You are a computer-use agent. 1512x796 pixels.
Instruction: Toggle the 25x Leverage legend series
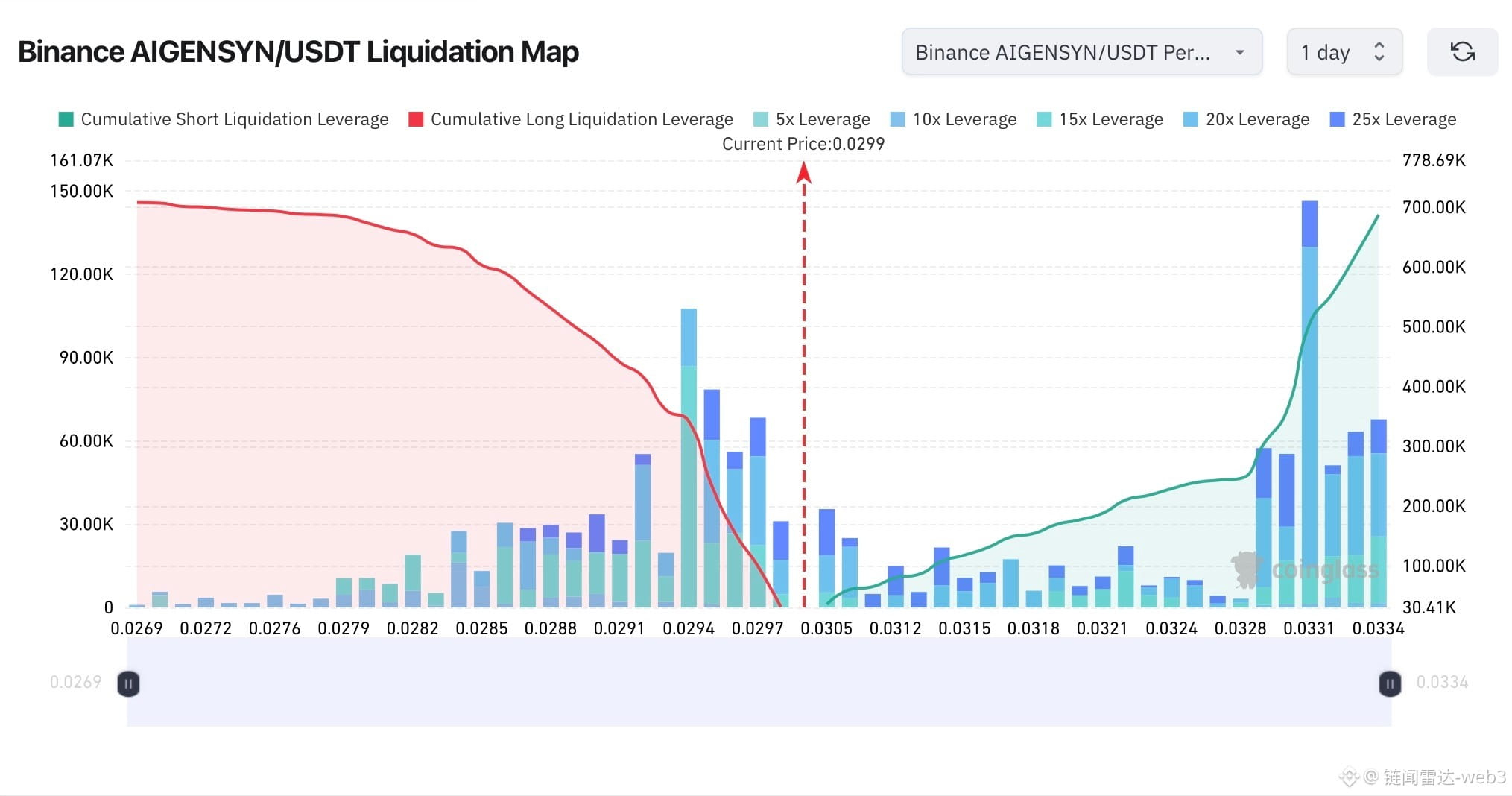tap(1393, 119)
